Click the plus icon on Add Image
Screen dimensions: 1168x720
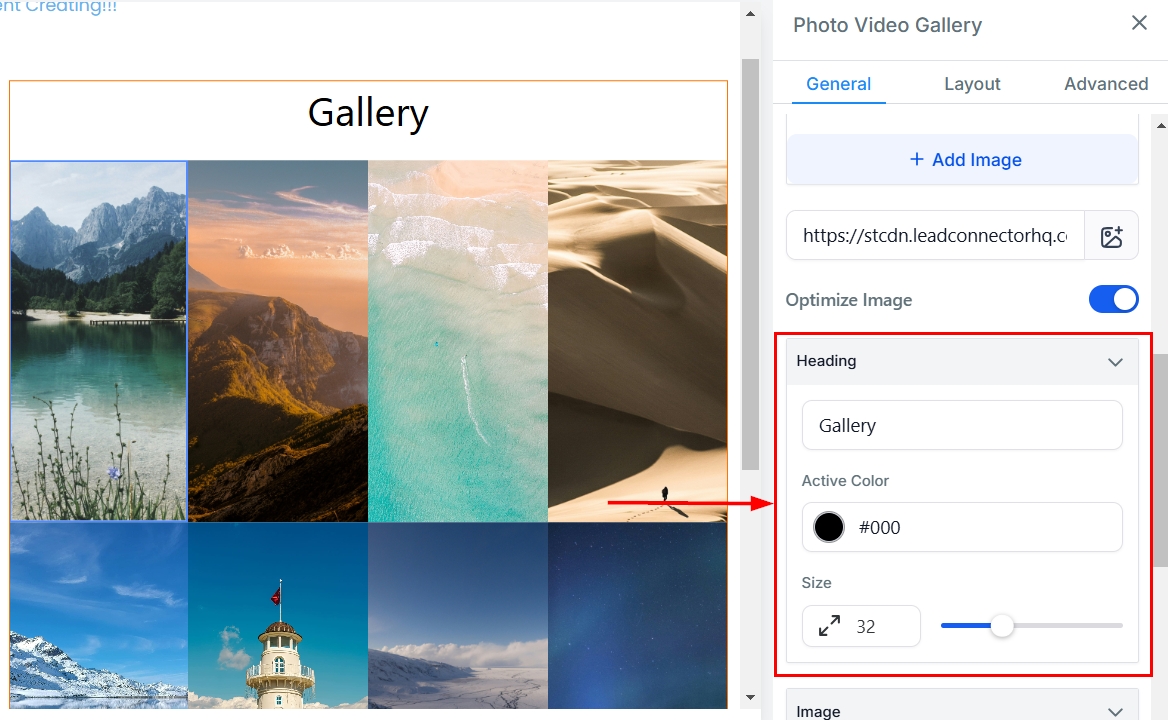coord(916,160)
